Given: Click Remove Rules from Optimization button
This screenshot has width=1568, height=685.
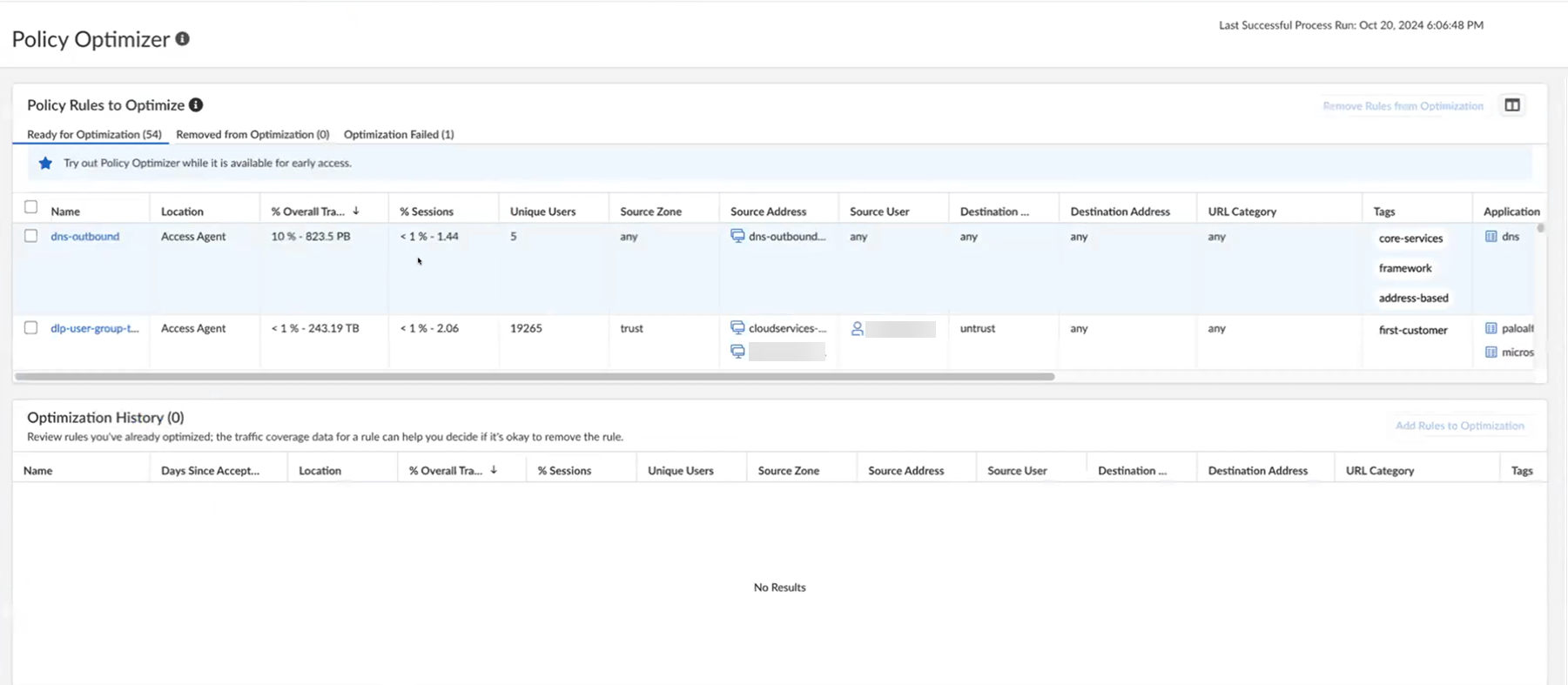Looking at the screenshot, I should coord(1403,106).
